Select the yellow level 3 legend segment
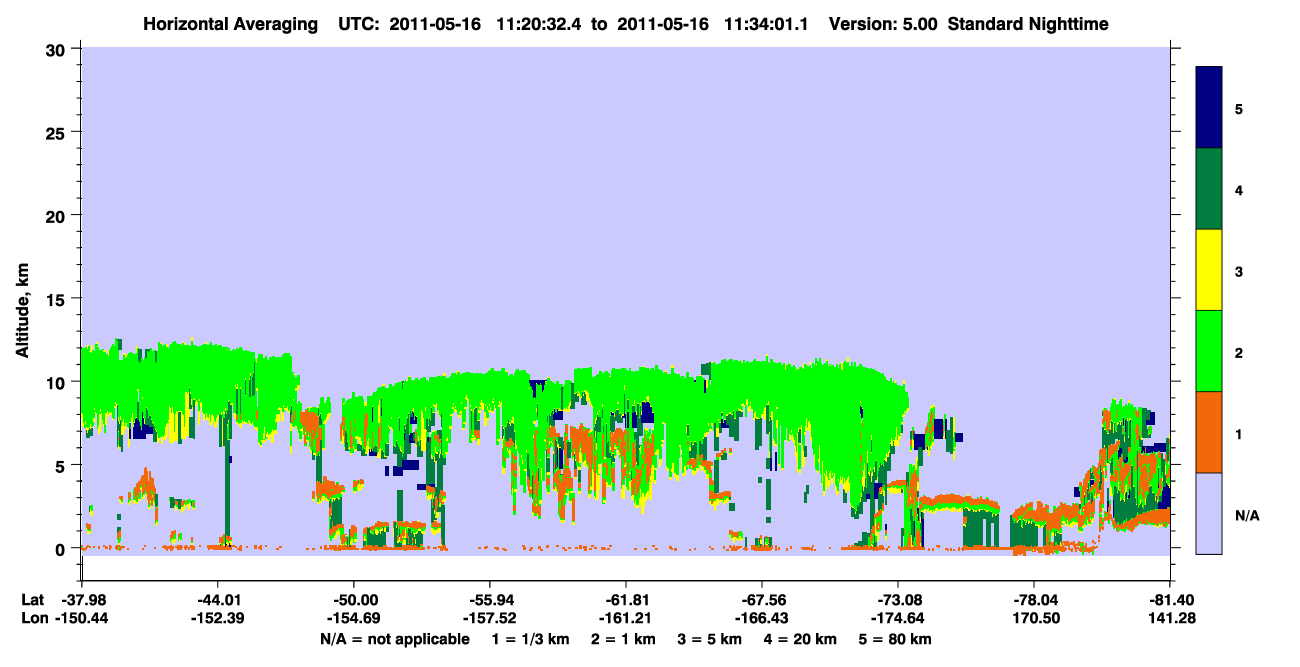This screenshot has height=667, width=1300. [x=1209, y=270]
